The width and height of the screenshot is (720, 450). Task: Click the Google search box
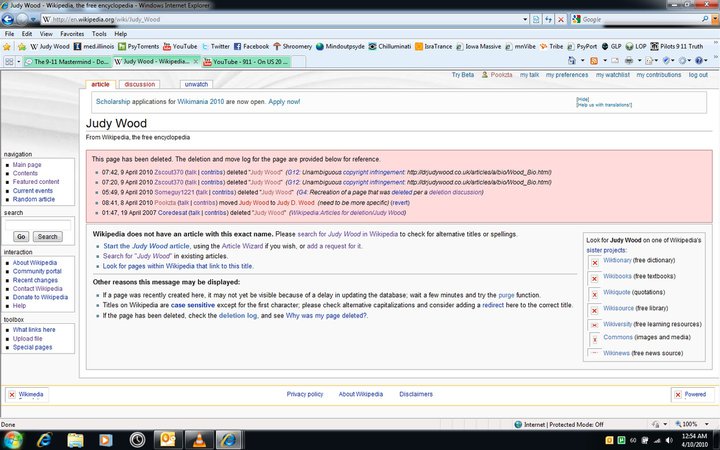pyautogui.click(x=641, y=19)
